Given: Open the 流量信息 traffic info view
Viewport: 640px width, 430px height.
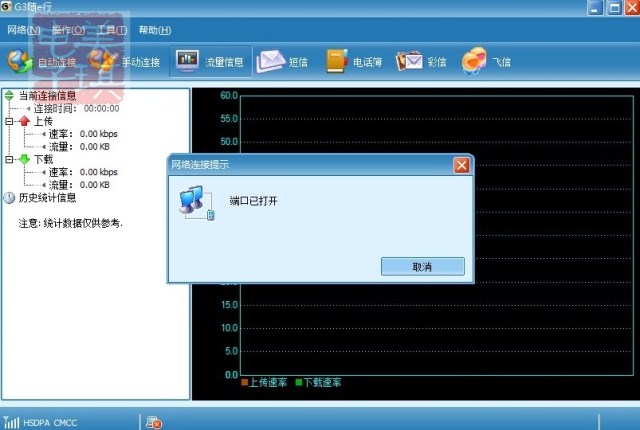Looking at the screenshot, I should coord(187,61).
